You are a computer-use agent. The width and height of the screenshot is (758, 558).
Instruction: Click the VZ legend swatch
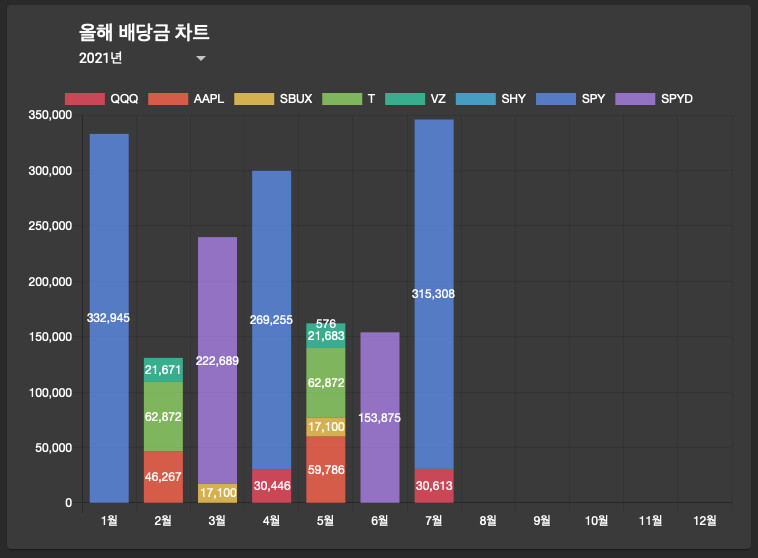pyautogui.click(x=405, y=99)
